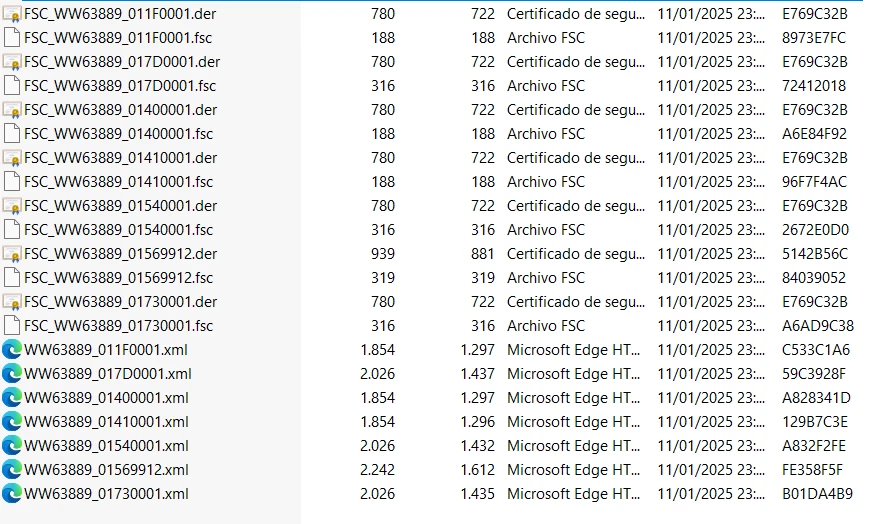Click CRC value A832F2FE
The image size is (880, 524).
pos(814,446)
